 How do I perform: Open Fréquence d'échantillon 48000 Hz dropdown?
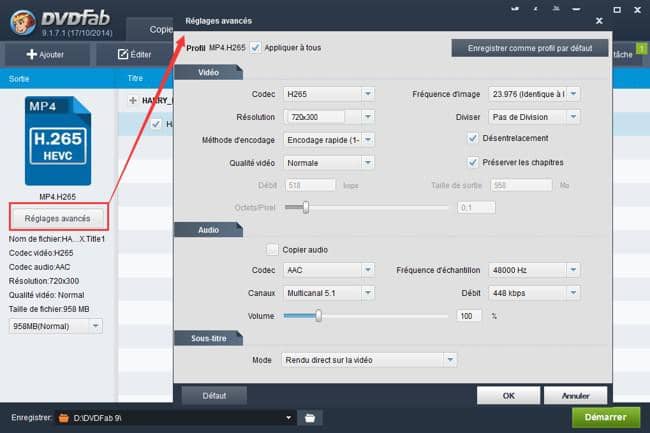573,270
